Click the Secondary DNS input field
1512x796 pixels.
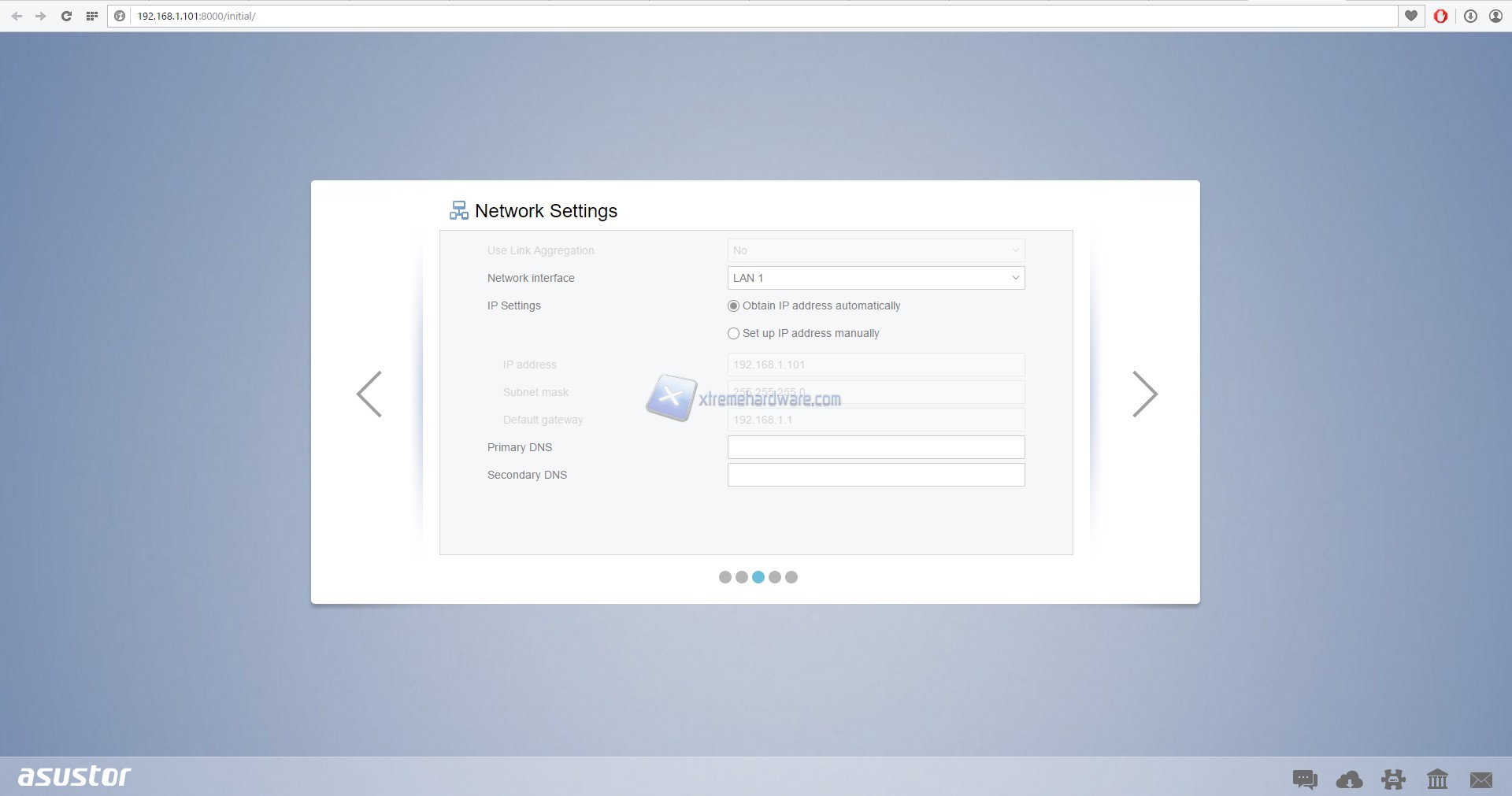[876, 475]
